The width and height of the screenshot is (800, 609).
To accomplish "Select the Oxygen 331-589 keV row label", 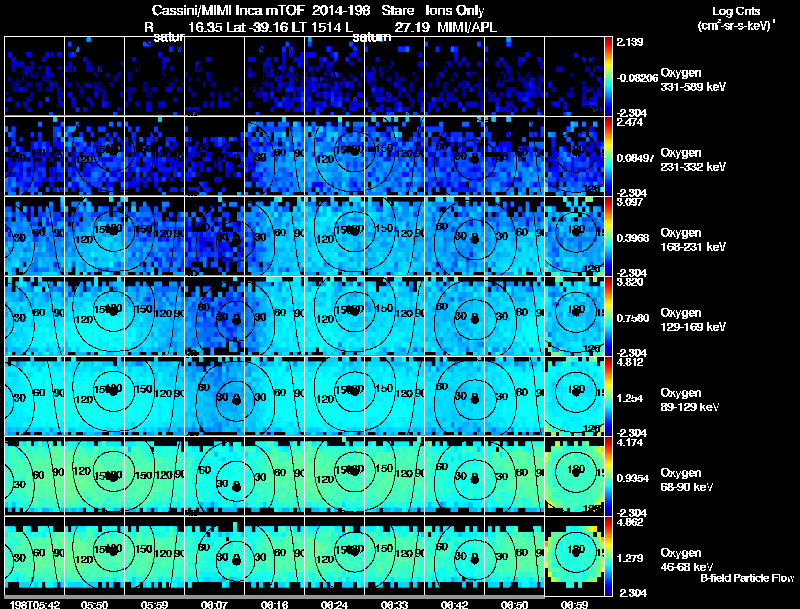I will 693,80.
